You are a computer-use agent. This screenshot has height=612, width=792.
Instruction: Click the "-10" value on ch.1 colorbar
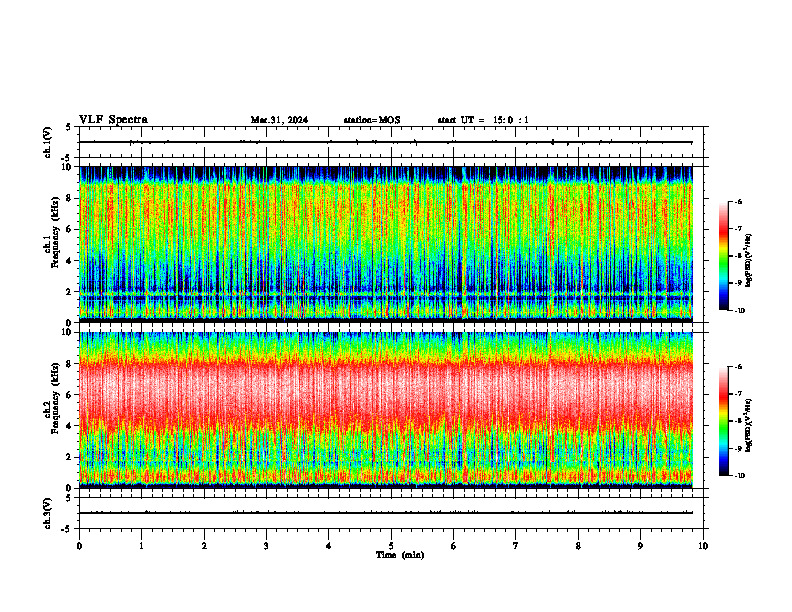point(739,310)
